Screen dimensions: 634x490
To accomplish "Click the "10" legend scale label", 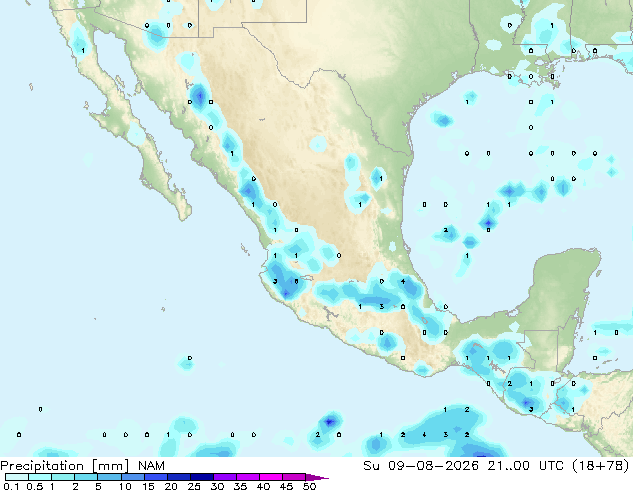I will [x=125, y=486].
